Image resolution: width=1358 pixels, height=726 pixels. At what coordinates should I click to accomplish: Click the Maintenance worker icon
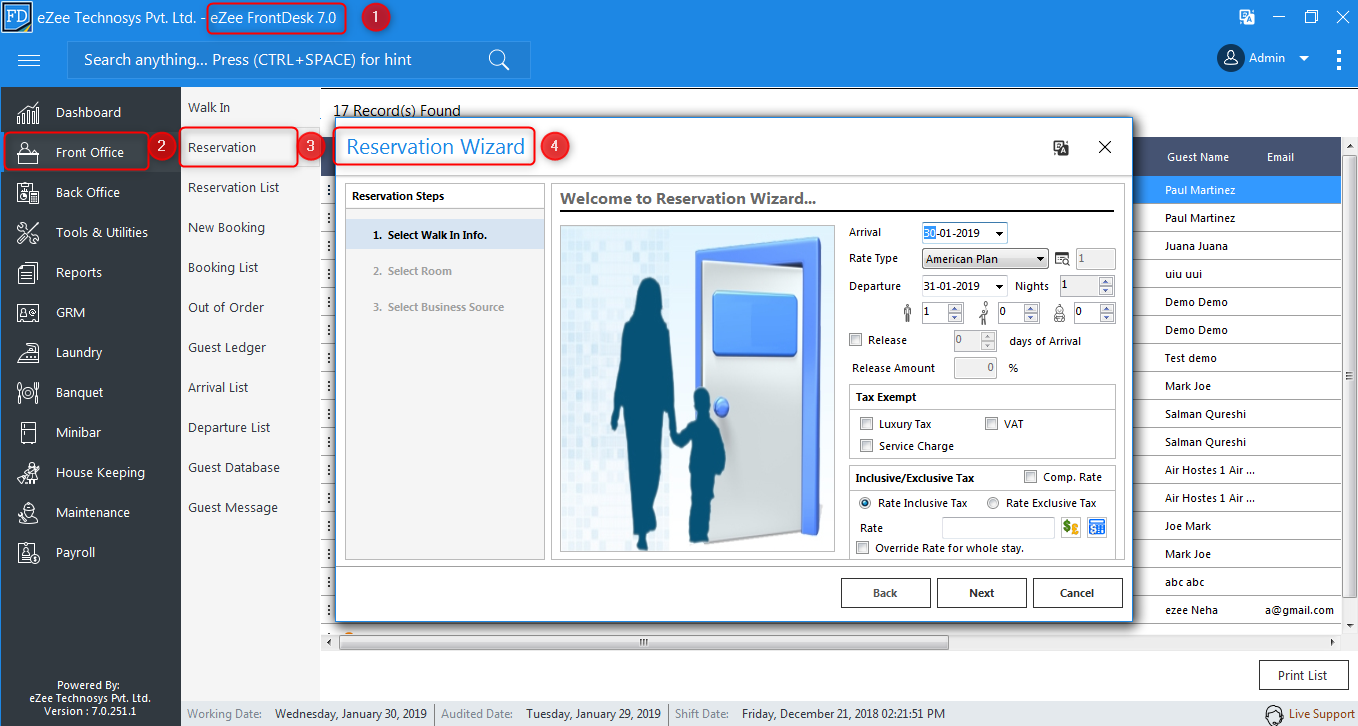pyautogui.click(x=28, y=513)
